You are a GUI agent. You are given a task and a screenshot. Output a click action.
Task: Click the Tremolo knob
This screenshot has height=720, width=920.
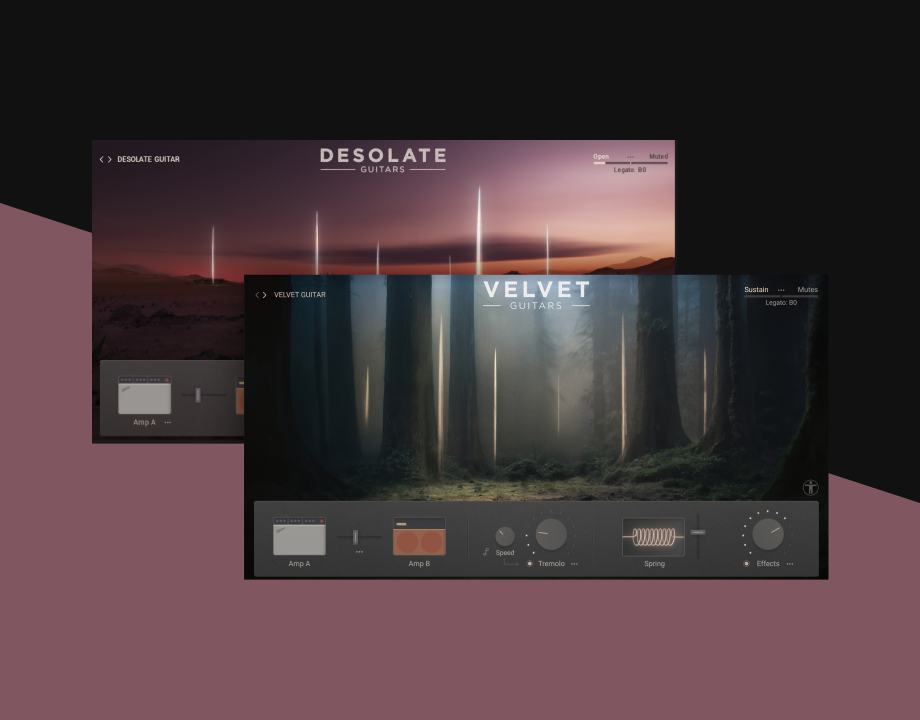549,537
